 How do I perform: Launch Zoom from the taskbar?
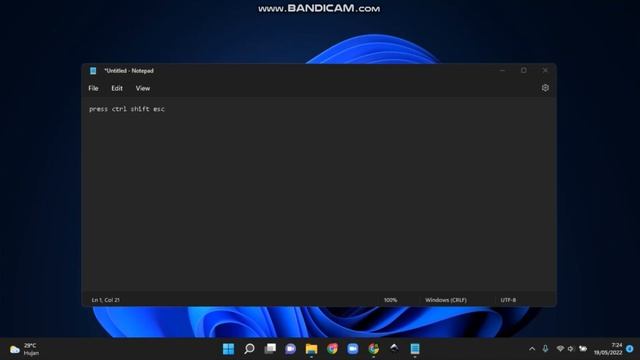(x=353, y=349)
